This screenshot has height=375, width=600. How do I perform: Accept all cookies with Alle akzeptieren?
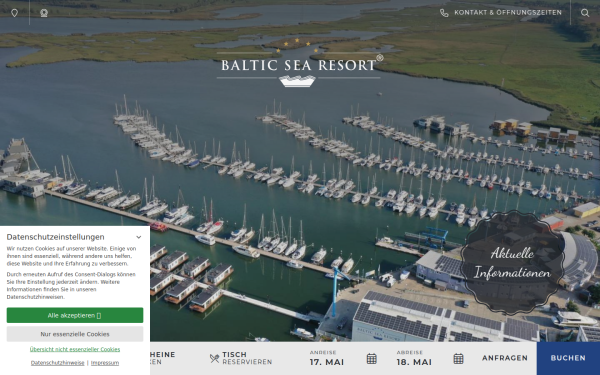[x=75, y=315]
